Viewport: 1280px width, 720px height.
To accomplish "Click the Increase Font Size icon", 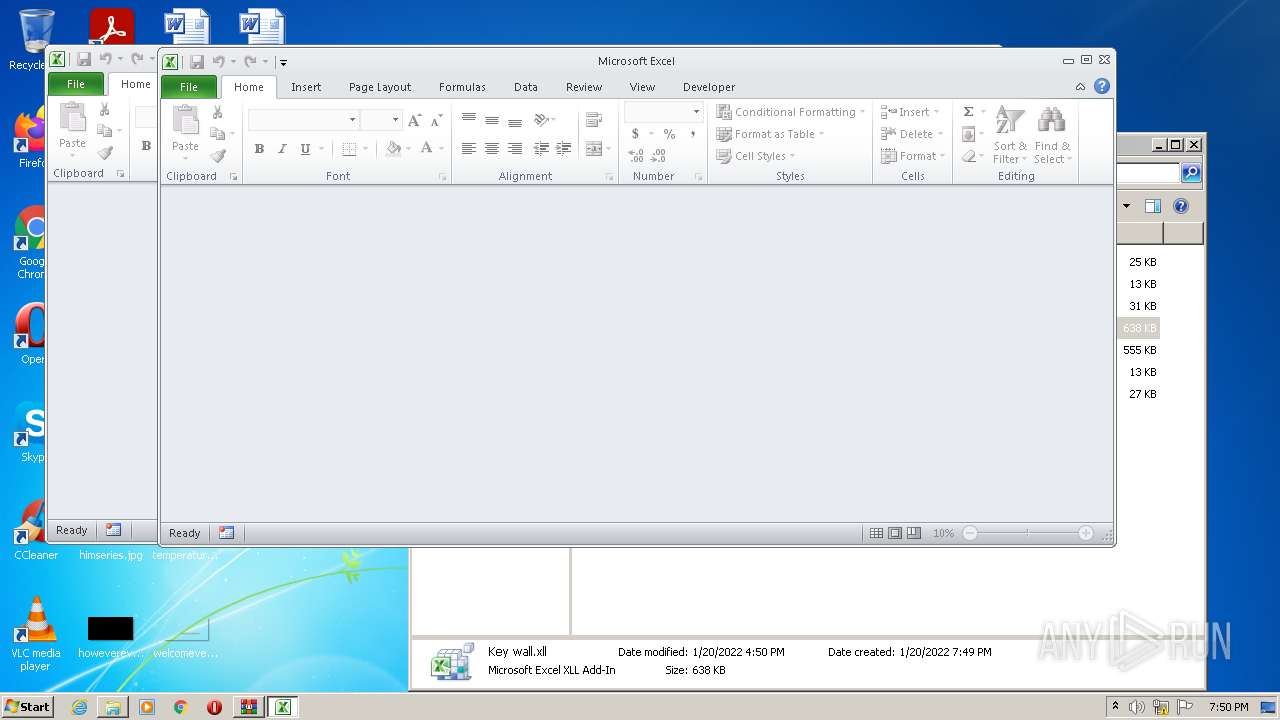I will coord(414,120).
